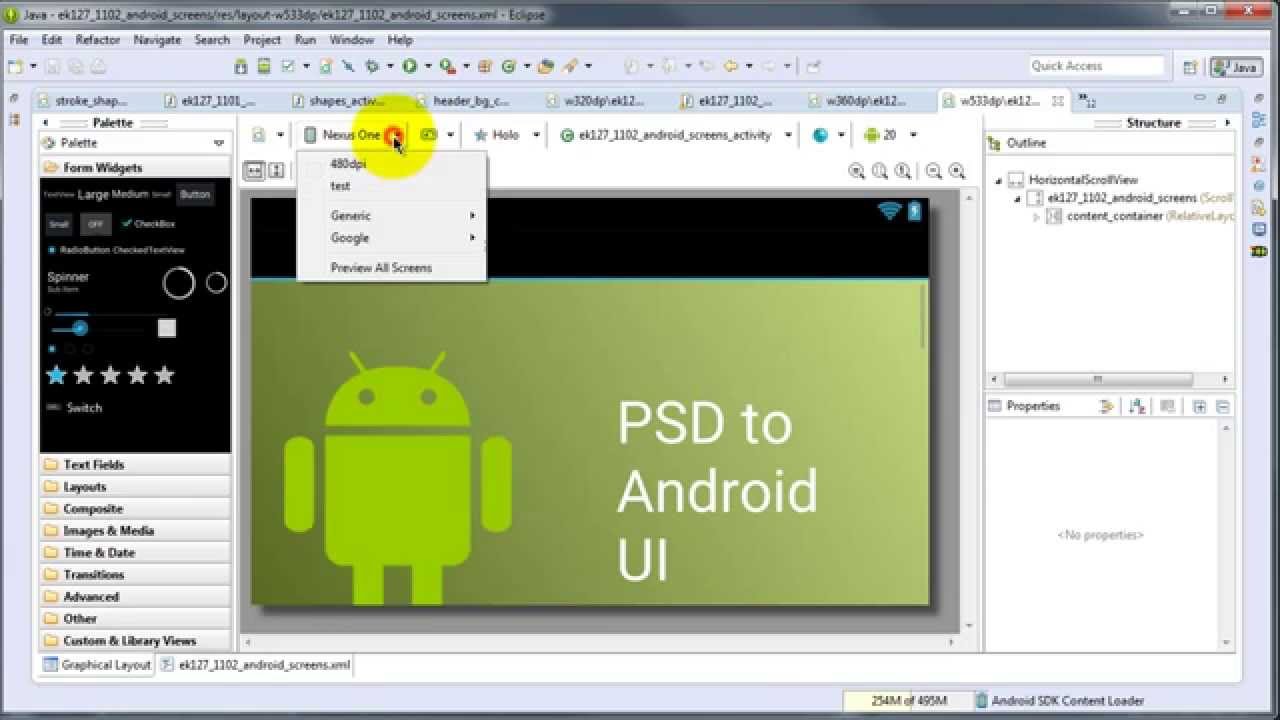Expand the Text Fields palette category
Image resolution: width=1280 pixels, height=720 pixels.
click(135, 465)
